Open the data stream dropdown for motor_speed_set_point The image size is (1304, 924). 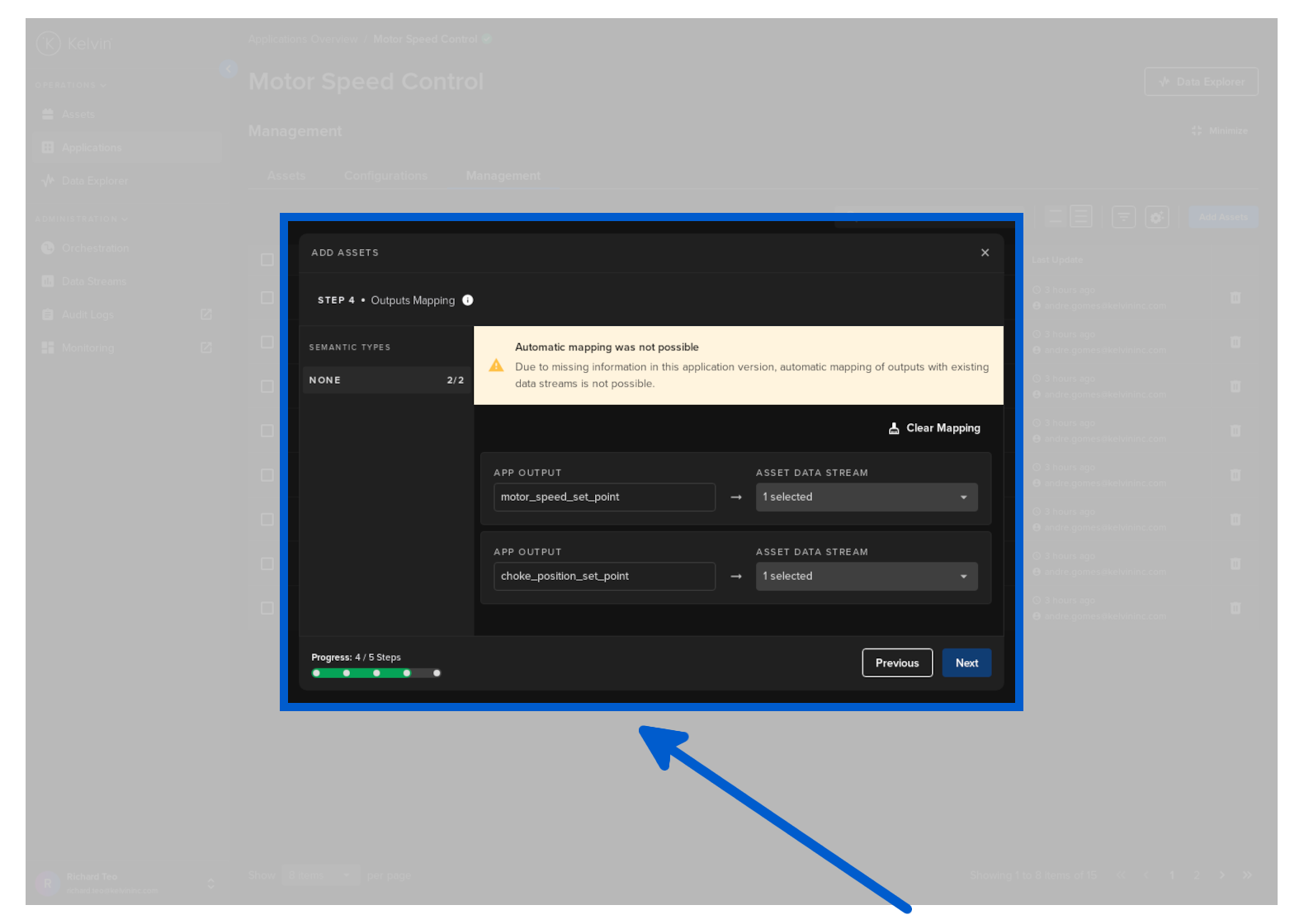click(867, 497)
